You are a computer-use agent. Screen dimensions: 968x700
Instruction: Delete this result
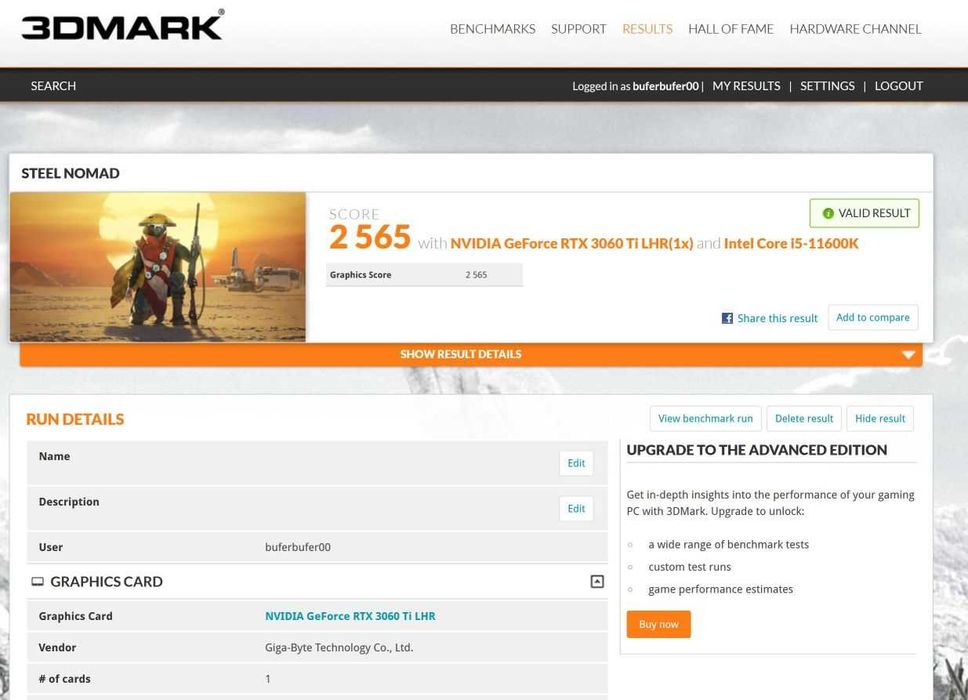(804, 419)
